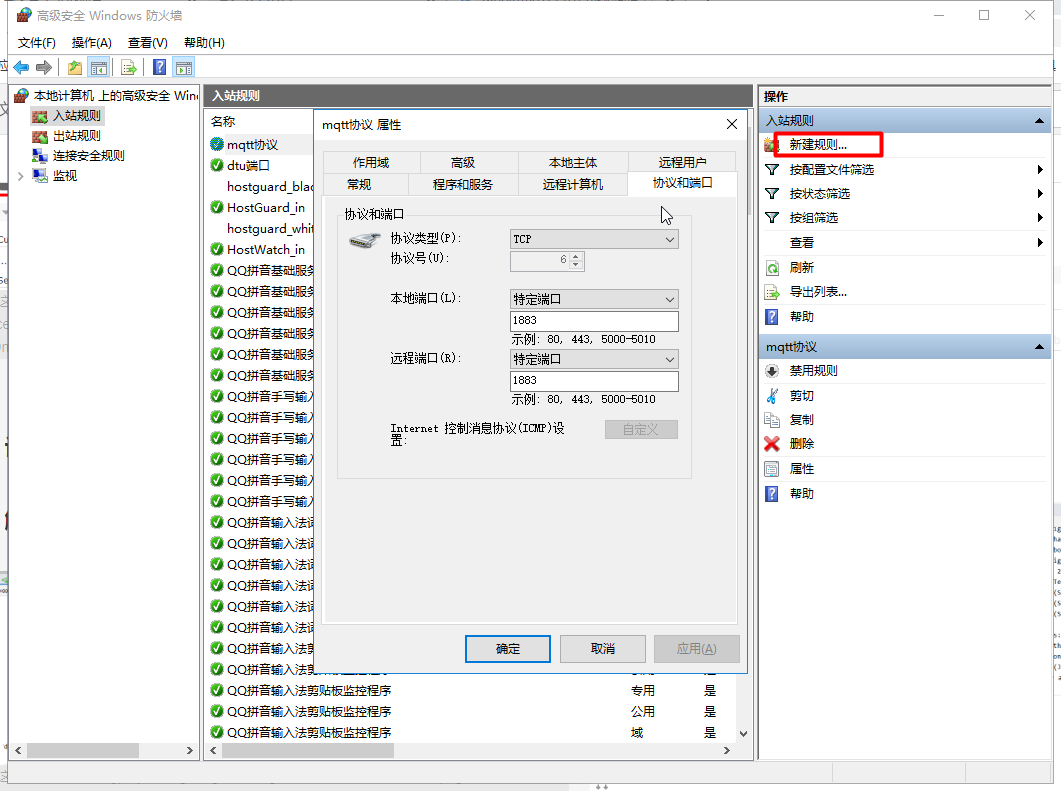Click the up-one-level folder toolbar icon
Image resolution: width=1061 pixels, height=791 pixels.
[74, 67]
